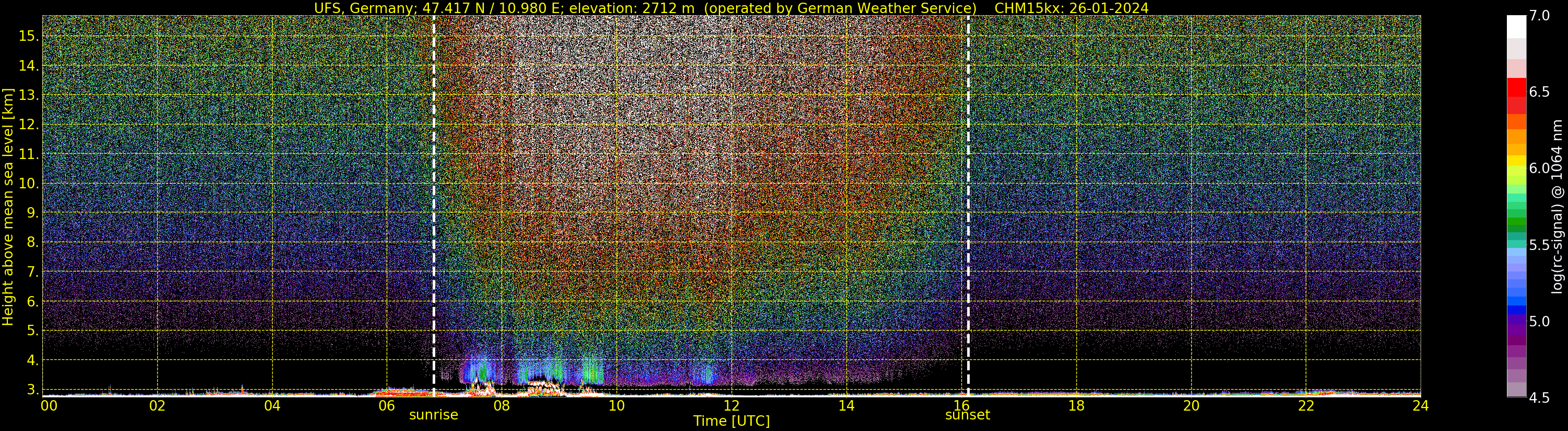
Task: Click the '4.' height axis tick label
Action: point(33,360)
